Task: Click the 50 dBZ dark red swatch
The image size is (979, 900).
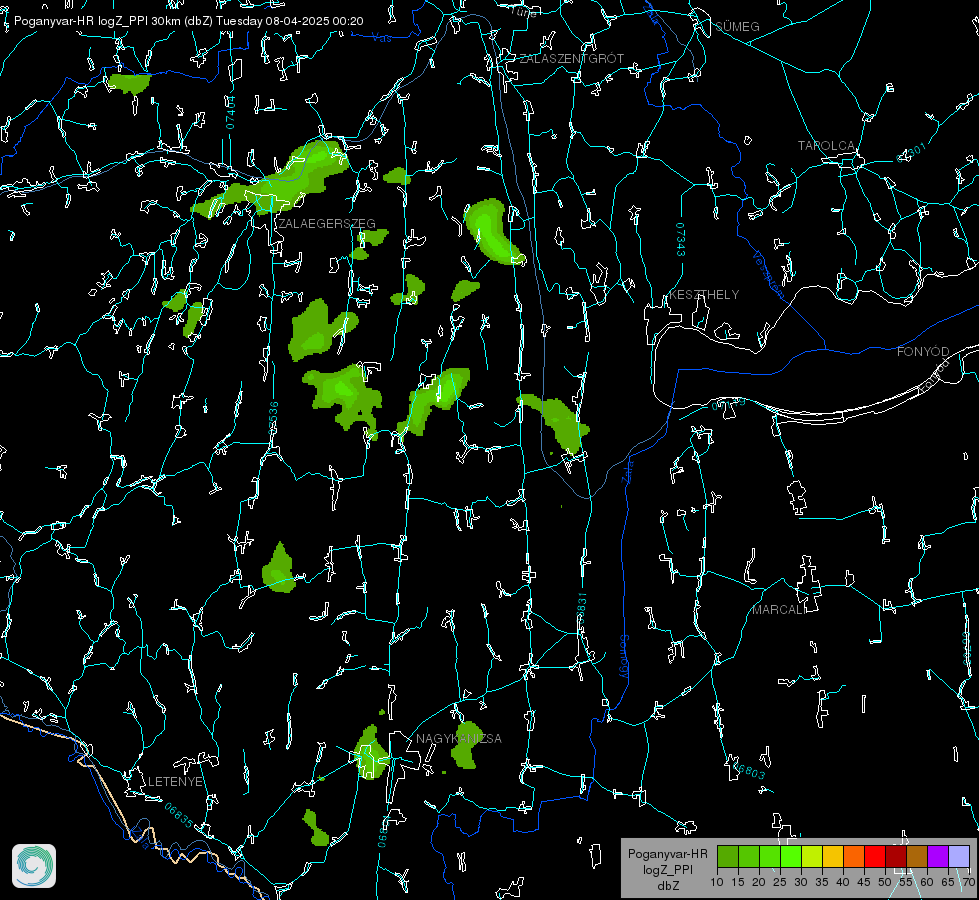Action: coord(896,856)
